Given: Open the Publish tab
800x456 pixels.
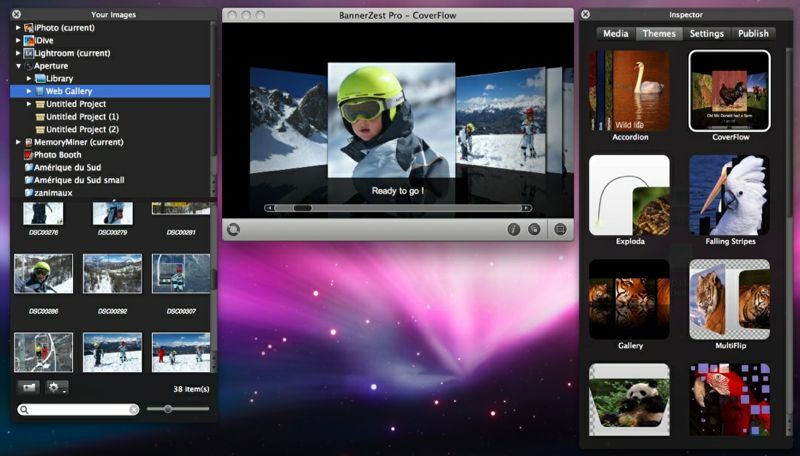Looking at the screenshot, I should click(x=753, y=34).
